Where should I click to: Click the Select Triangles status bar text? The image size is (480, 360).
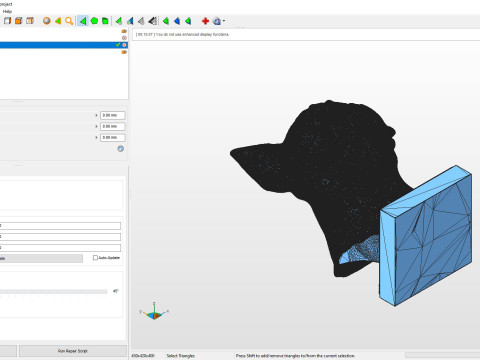click(x=180, y=356)
